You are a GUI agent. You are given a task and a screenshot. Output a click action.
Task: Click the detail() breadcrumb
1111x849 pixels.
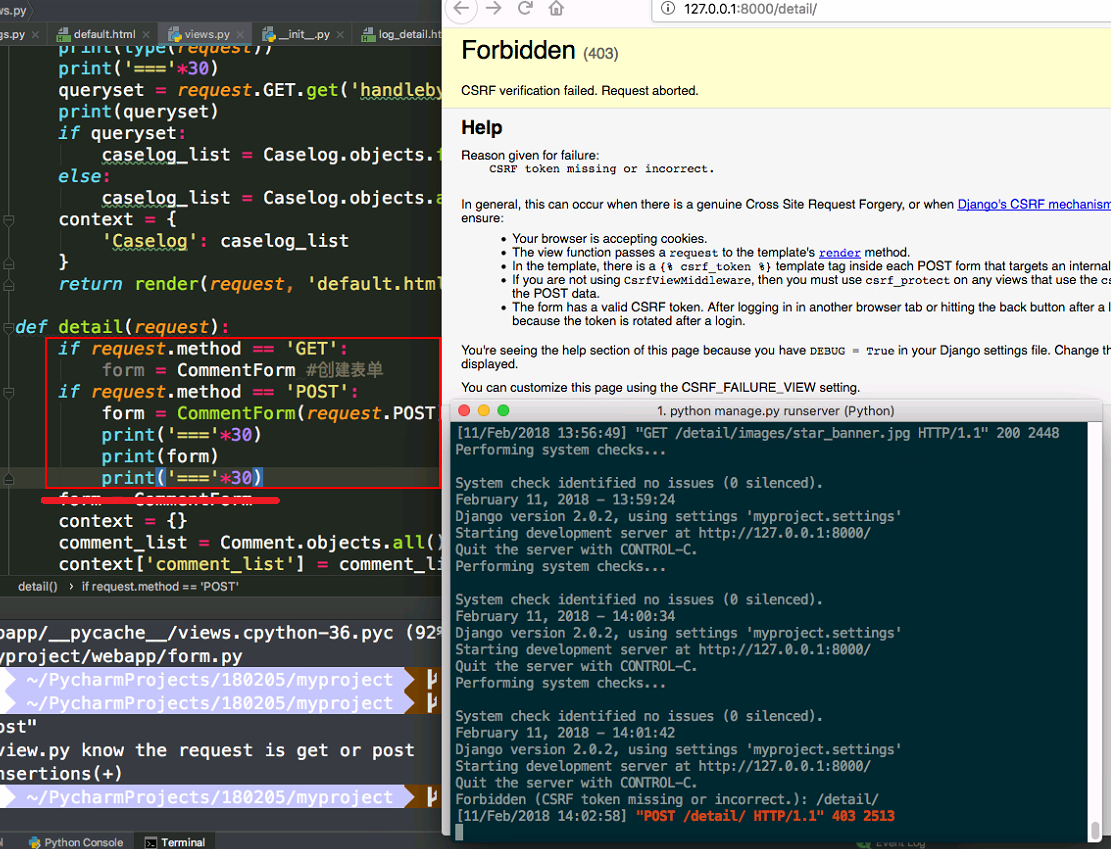pos(38,586)
